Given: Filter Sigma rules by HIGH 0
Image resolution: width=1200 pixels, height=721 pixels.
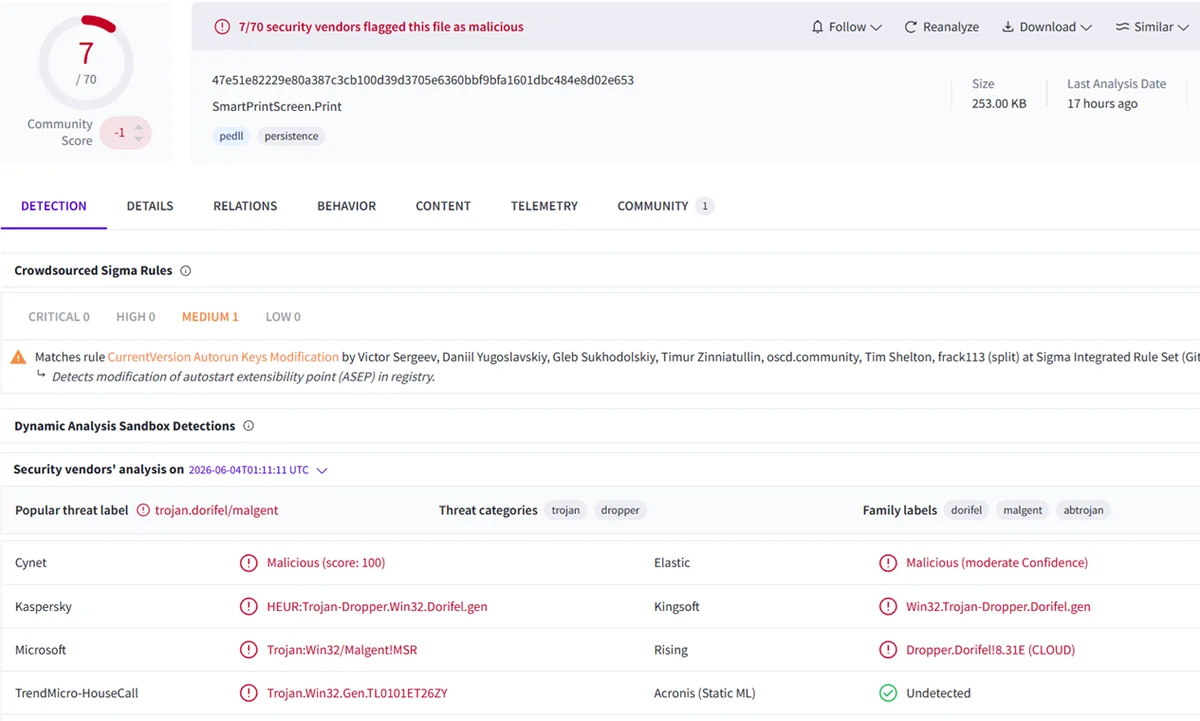Looking at the screenshot, I should point(136,317).
